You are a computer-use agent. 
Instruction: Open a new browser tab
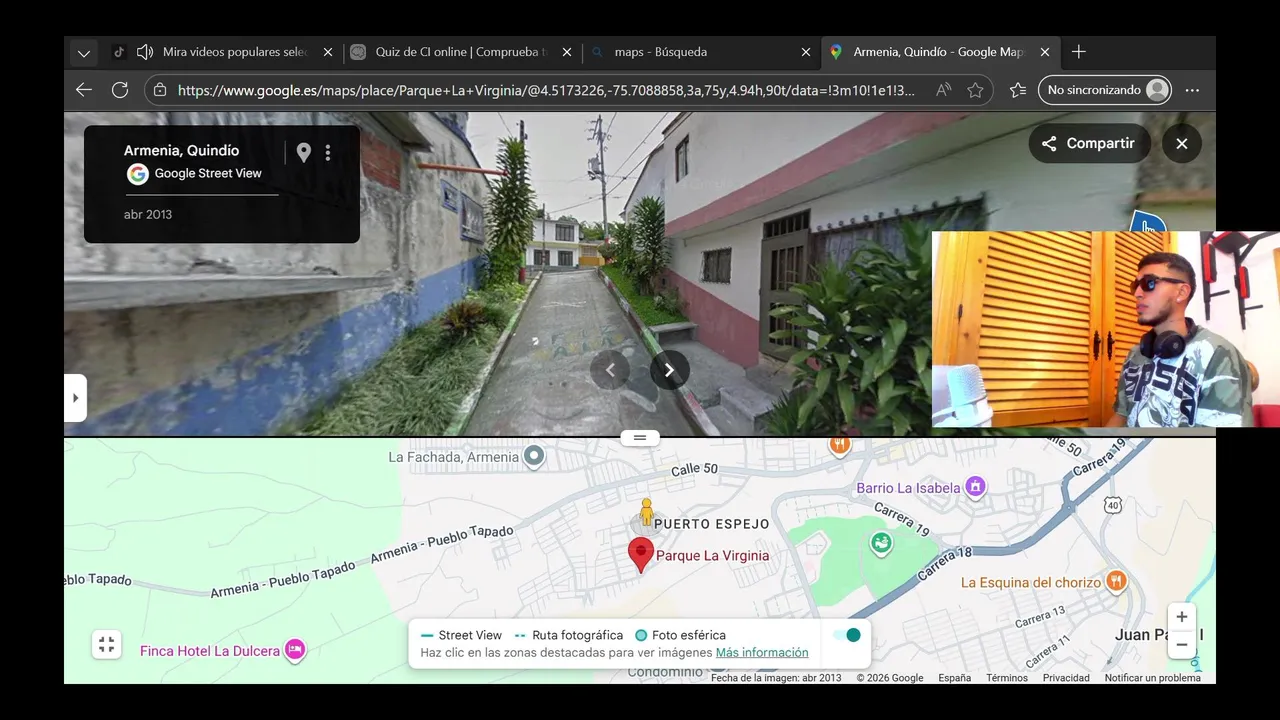click(x=1079, y=52)
